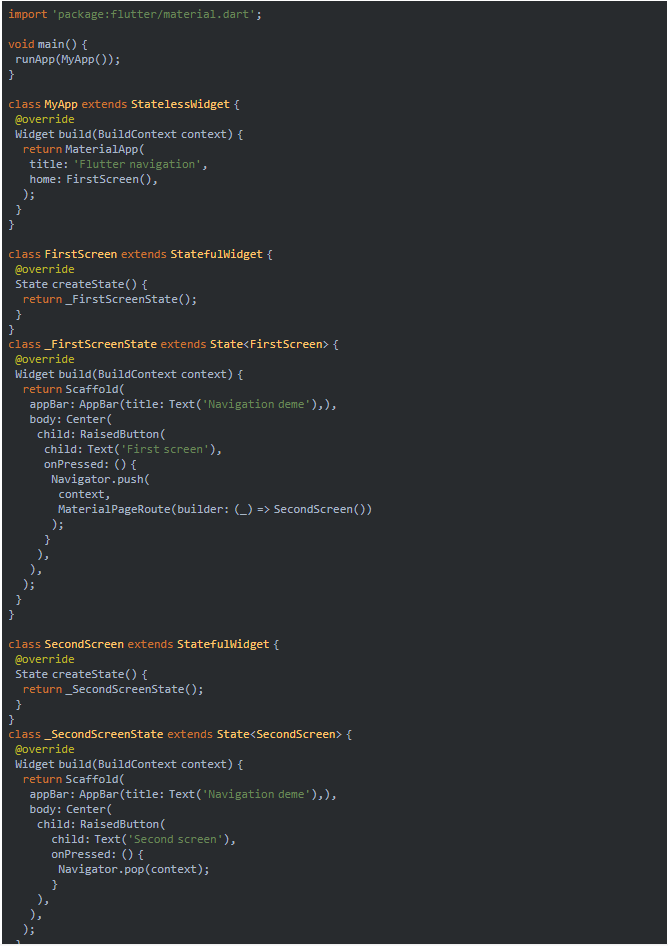Viewport: 668px width, 946px height.
Task: Click the standalone 'context,' line
Action: [84, 494]
